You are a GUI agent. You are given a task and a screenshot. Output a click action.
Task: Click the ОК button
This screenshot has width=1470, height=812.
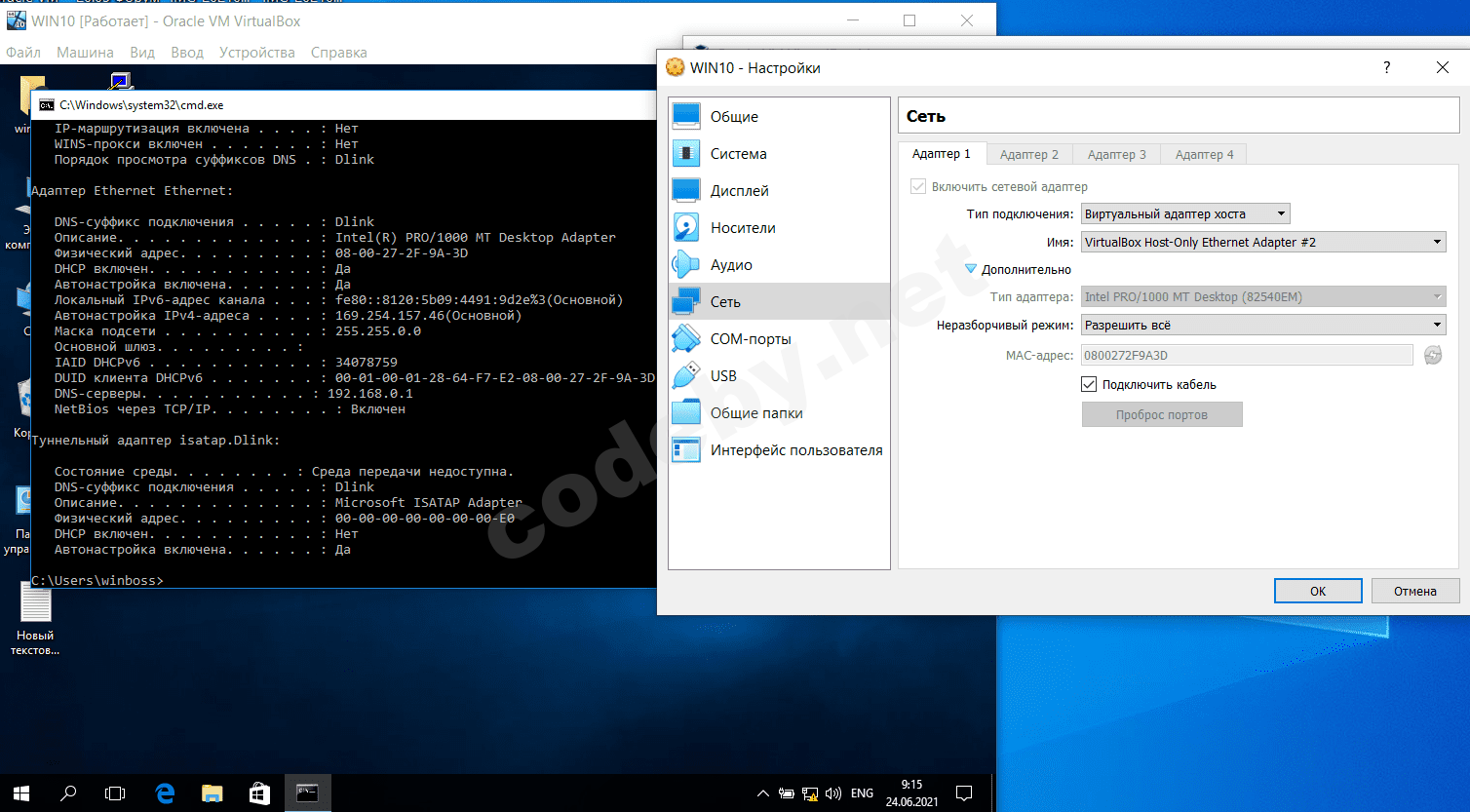click(x=1317, y=591)
